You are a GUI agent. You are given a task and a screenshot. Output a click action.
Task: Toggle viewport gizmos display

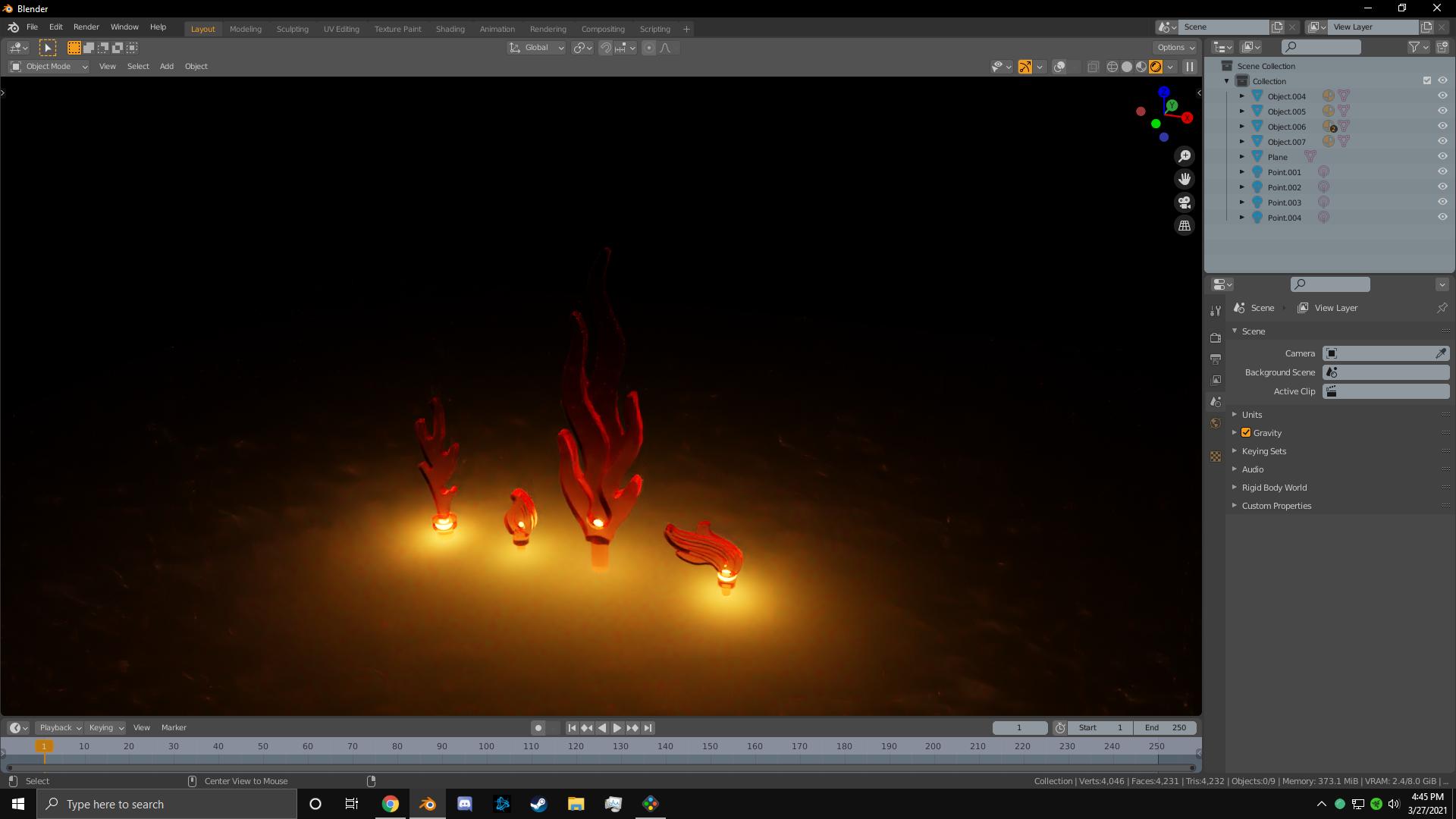pos(1025,67)
